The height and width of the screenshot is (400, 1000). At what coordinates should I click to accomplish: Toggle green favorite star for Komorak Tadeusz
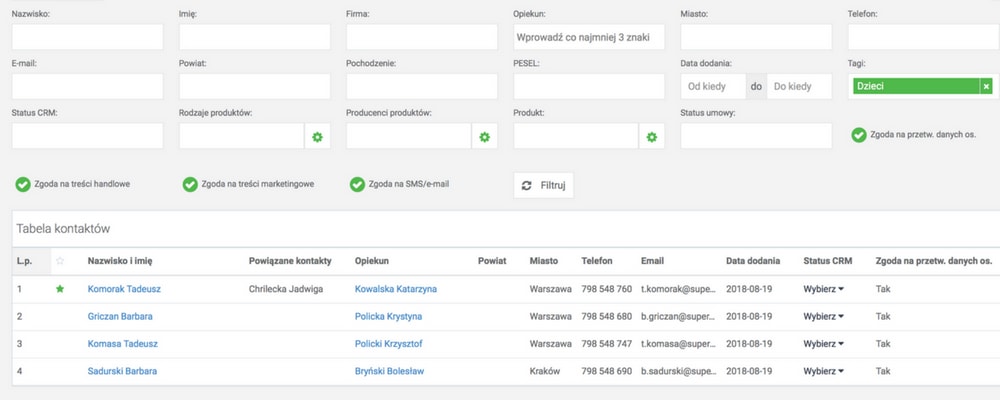[60, 289]
